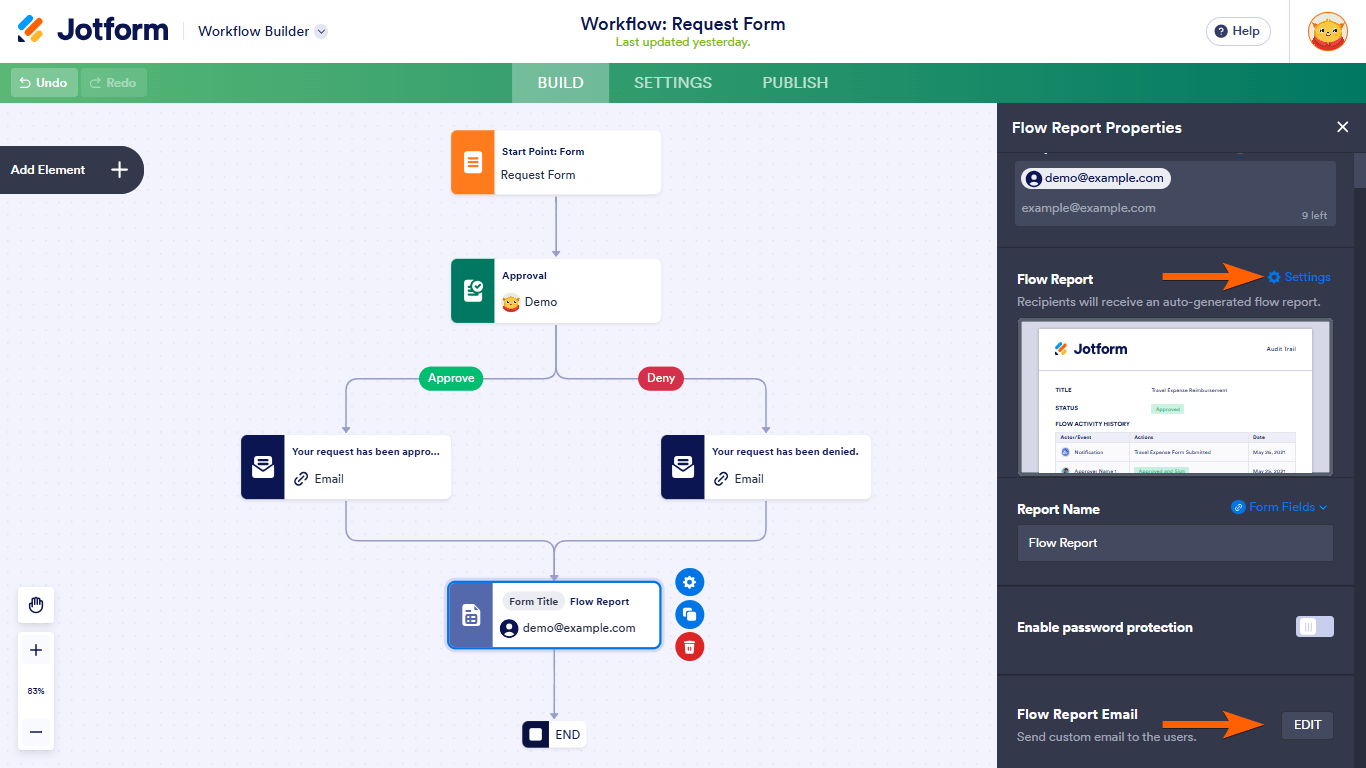Image resolution: width=1366 pixels, height=768 pixels.
Task: Switch to the SETTINGS tab
Action: 673,83
